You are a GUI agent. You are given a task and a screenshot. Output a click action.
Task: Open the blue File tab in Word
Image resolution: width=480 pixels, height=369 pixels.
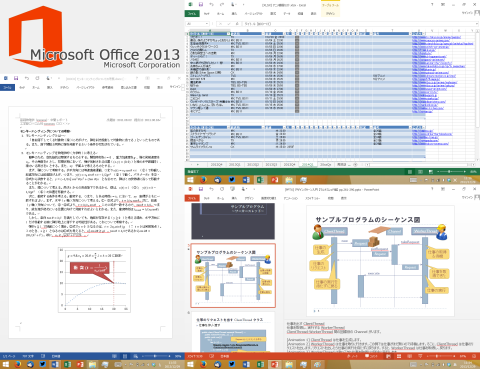(x=7, y=87)
